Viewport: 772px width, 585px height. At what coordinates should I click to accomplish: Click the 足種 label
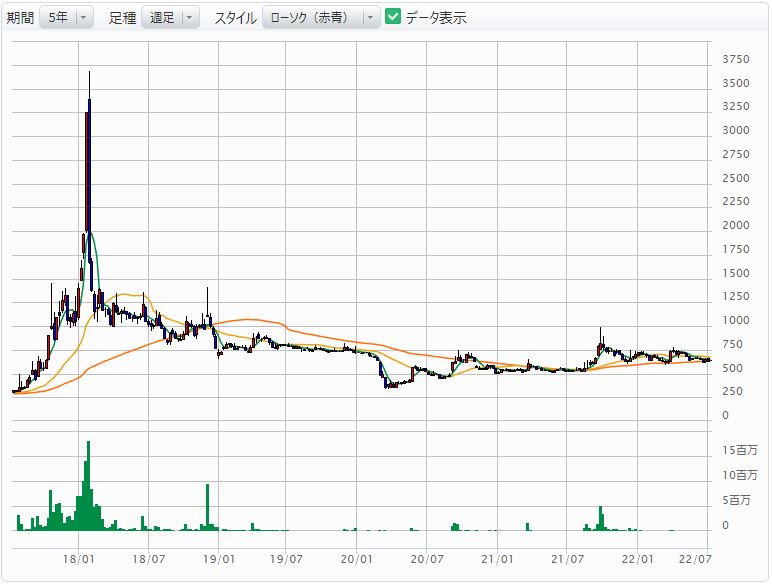point(122,18)
